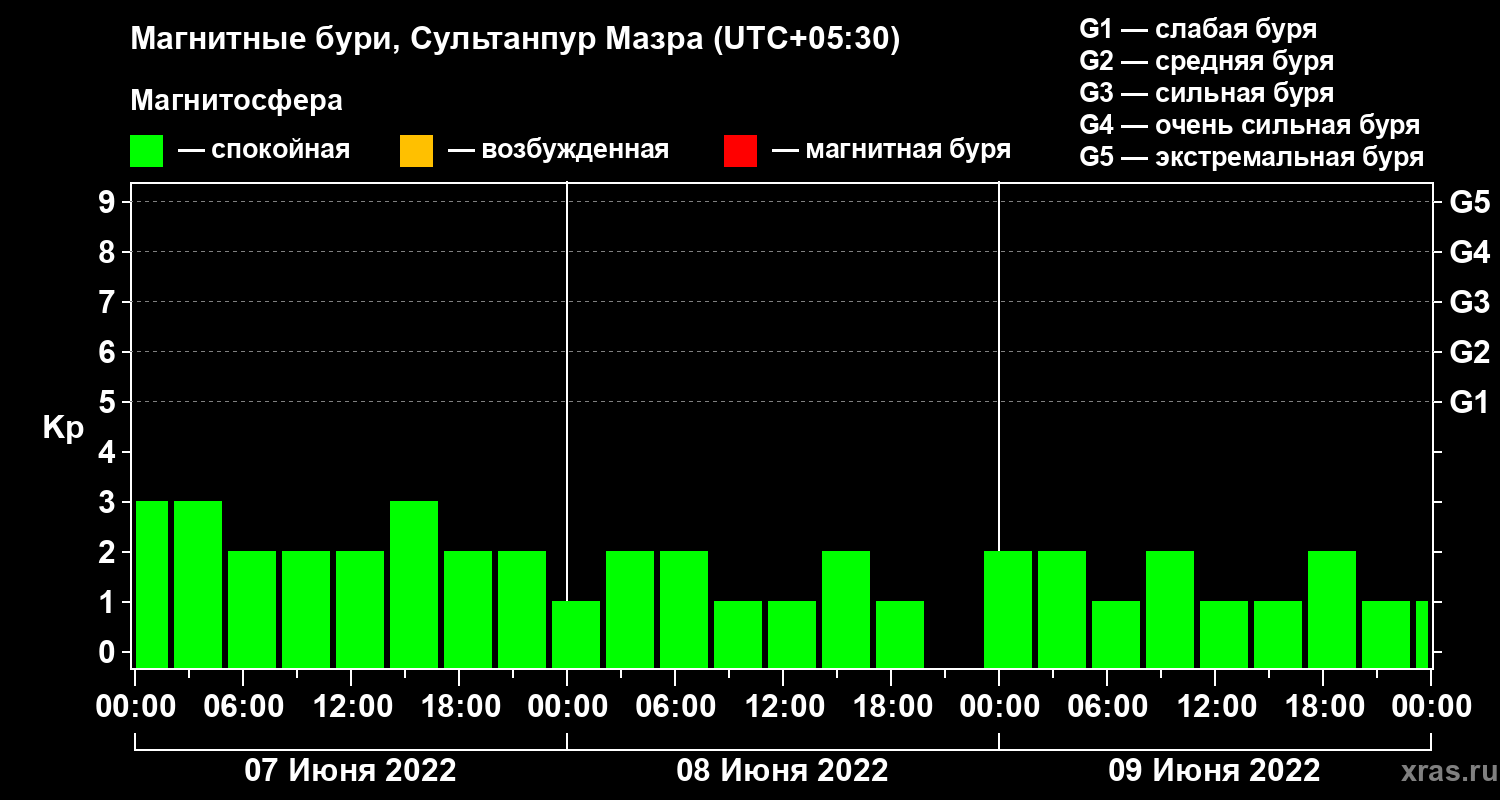Select Kp 1 bar straddling midnight into 08 Июня
The width and height of the screenshot is (1500, 800).
576,634
